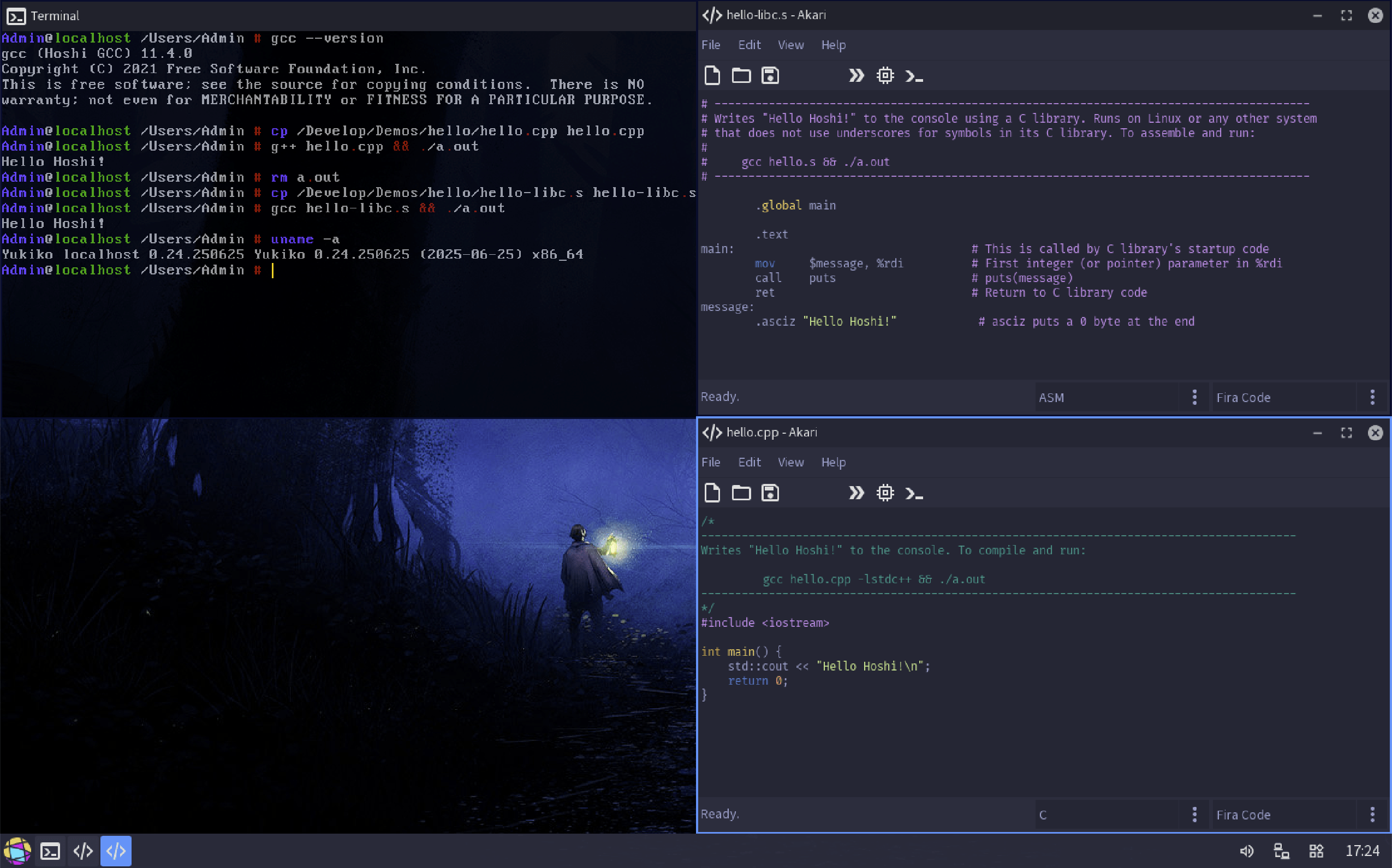Click Open Folder icon in hello-libc.s editor
This screenshot has width=1392, height=868.
741,75
